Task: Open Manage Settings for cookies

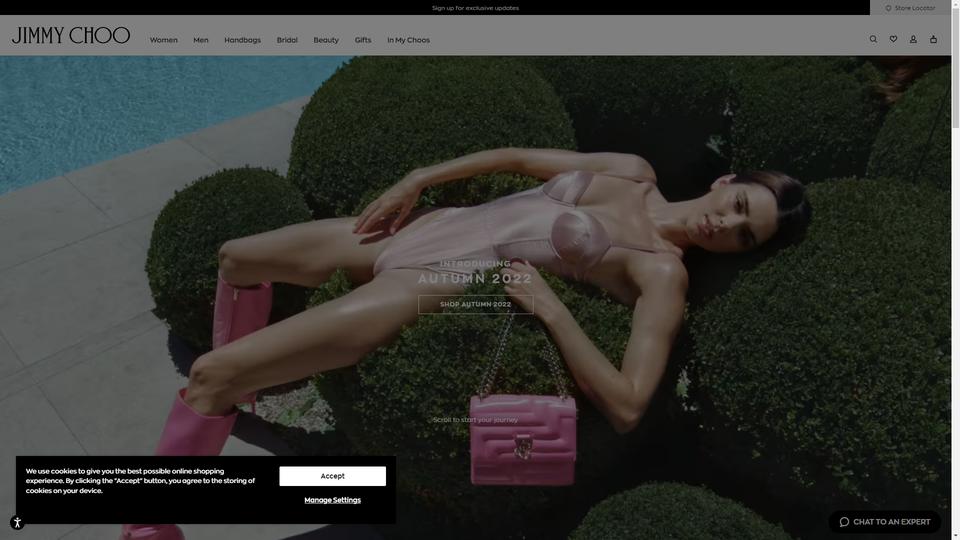Action: coord(332,500)
